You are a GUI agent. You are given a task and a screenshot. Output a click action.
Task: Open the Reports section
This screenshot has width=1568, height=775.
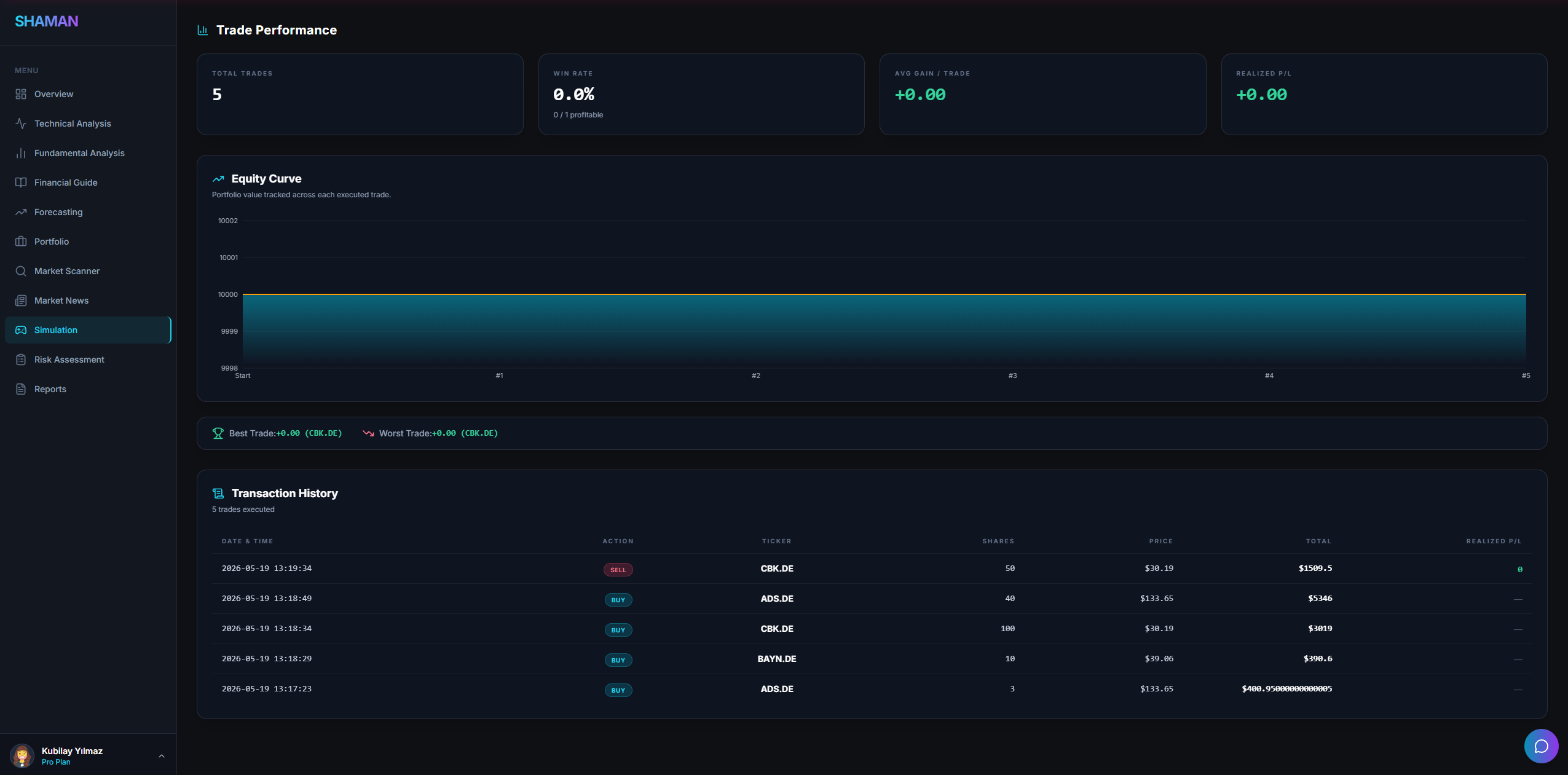pyautogui.click(x=88, y=389)
